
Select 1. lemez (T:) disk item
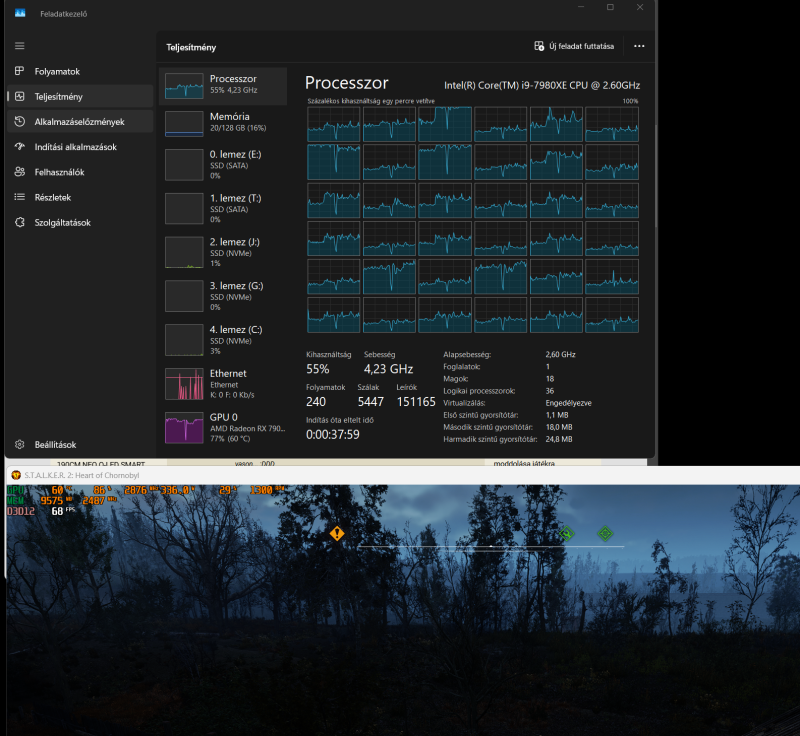[x=223, y=208]
